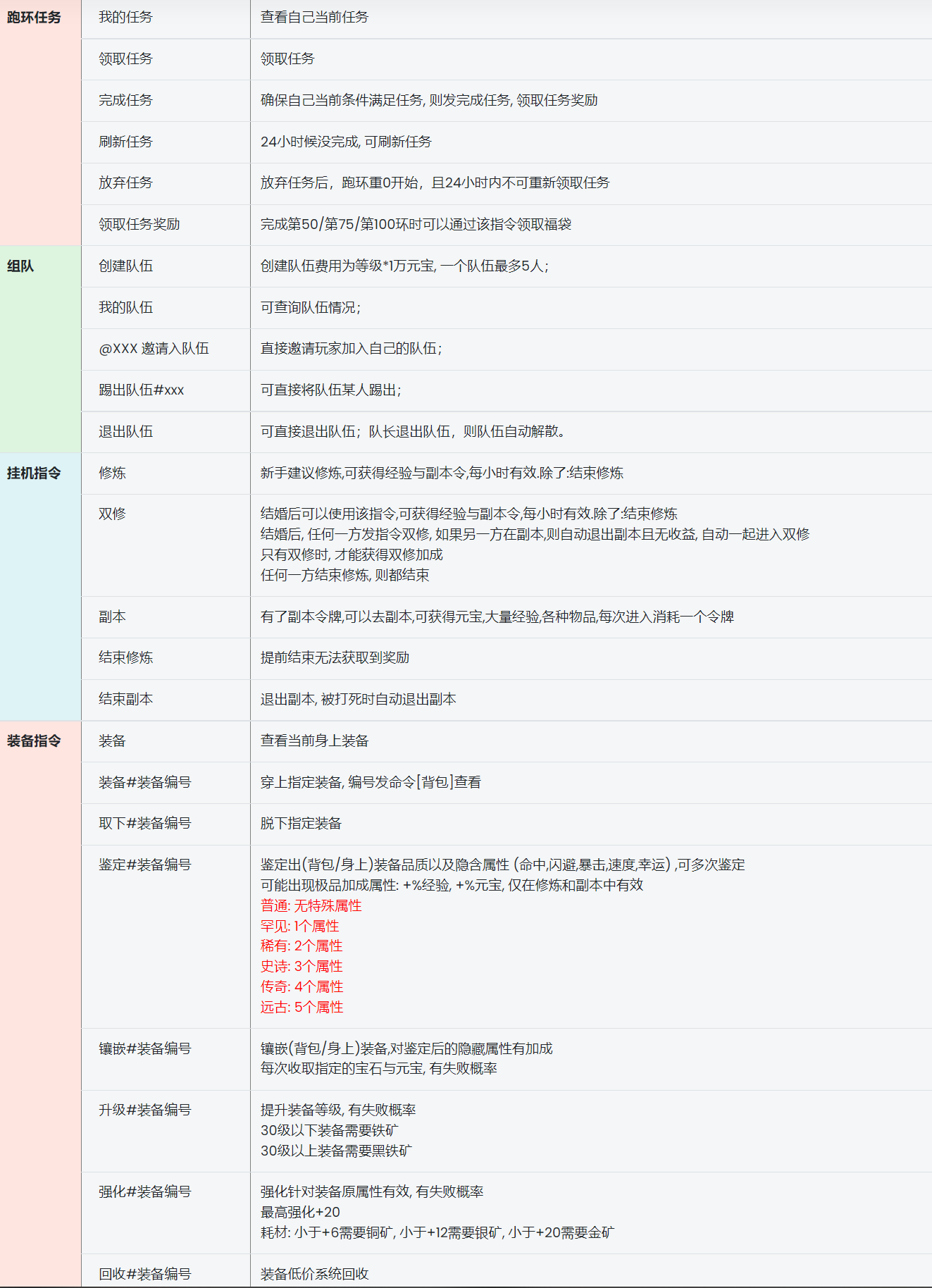Click the 刷新任务 command cell
The height and width of the screenshot is (1288, 932).
(x=166, y=142)
